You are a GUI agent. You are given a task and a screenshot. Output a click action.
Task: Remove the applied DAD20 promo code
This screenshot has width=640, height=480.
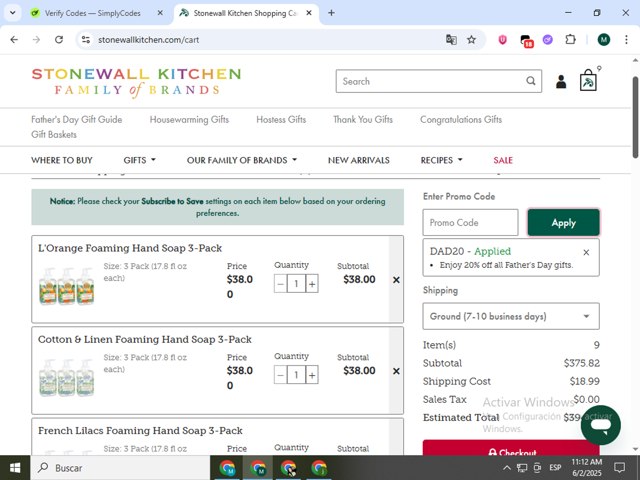coord(586,253)
